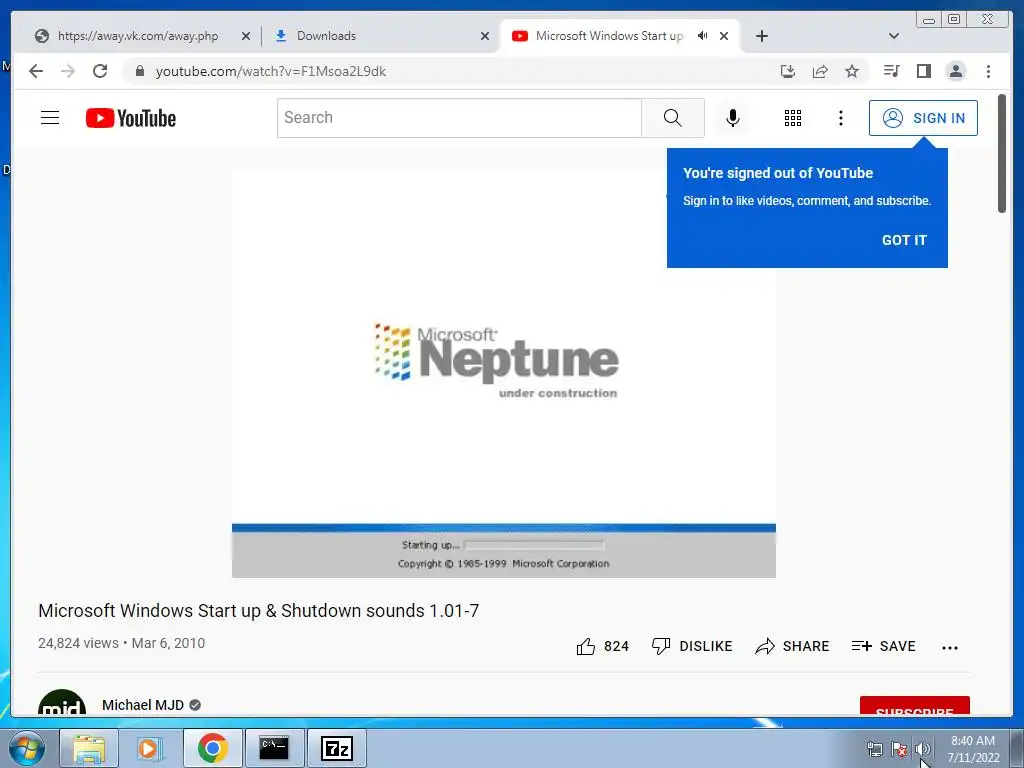Viewport: 1024px width, 768px height.
Task: Share this page icon in address bar
Action: coord(820,71)
